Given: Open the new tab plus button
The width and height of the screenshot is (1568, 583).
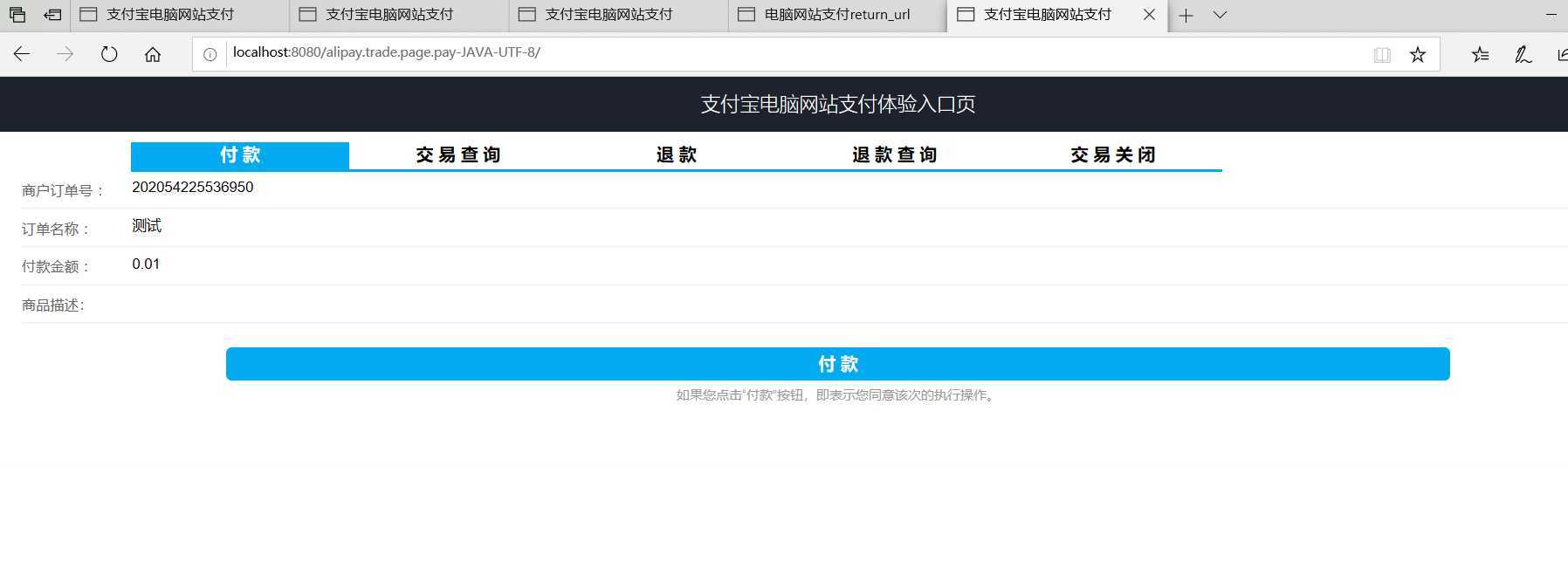Looking at the screenshot, I should pyautogui.click(x=1186, y=15).
